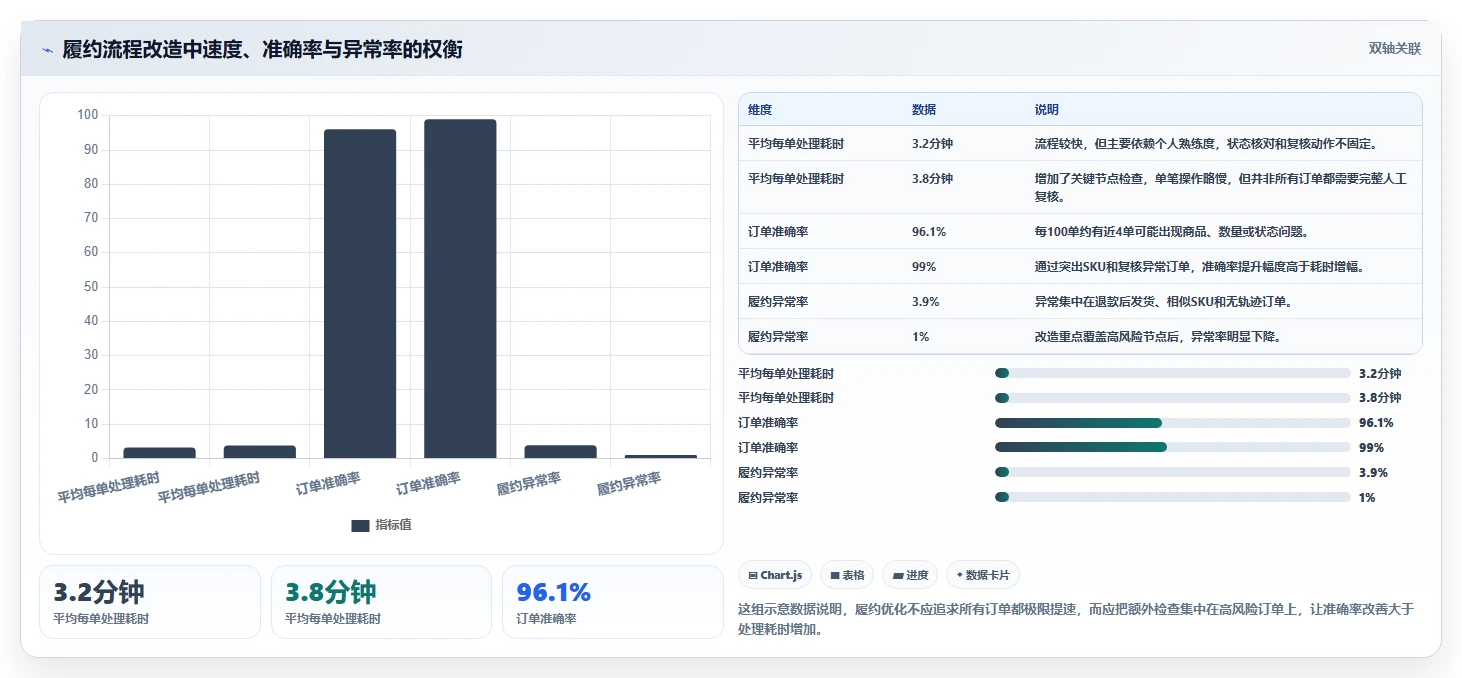Screen dimensions: 1462x678
Task: Click the lightning icon beside the title
Action: pyautogui.click(x=47, y=50)
